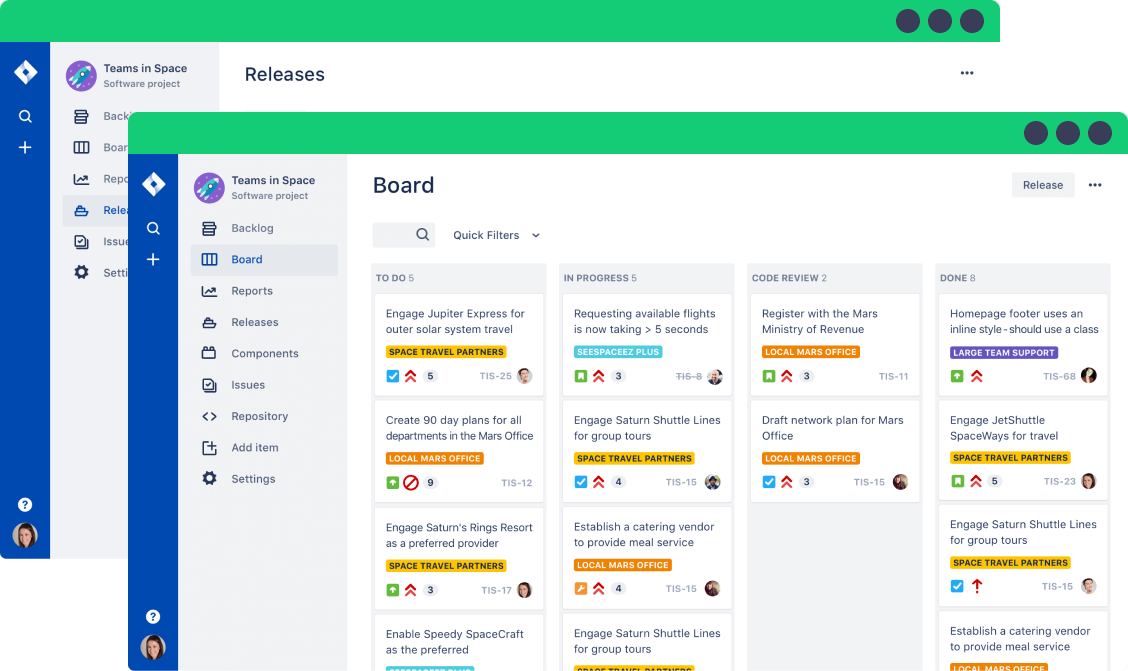Click assignee avatar on TIS-68 card
This screenshot has height=671, width=1128.
click(1088, 375)
